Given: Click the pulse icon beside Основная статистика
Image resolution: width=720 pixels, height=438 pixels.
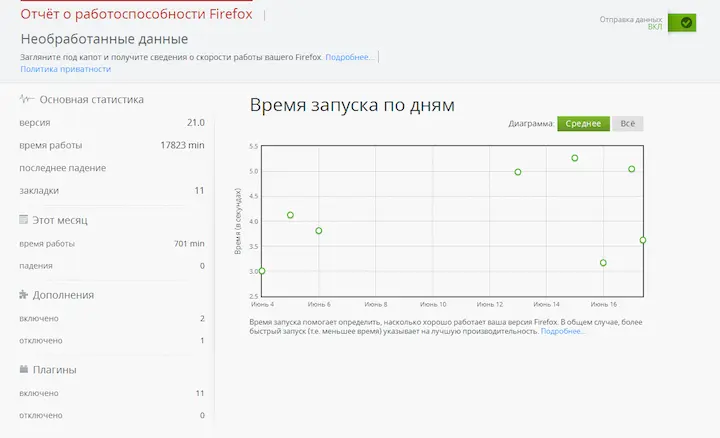Looking at the screenshot, I should point(27,99).
